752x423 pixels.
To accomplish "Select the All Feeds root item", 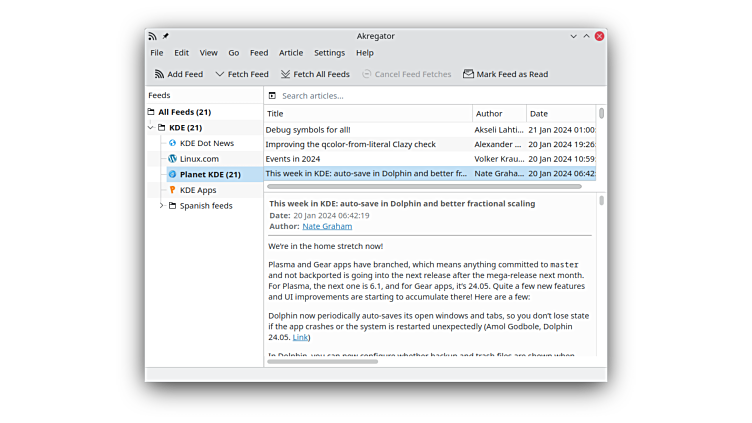I will pyautogui.click(x=184, y=112).
